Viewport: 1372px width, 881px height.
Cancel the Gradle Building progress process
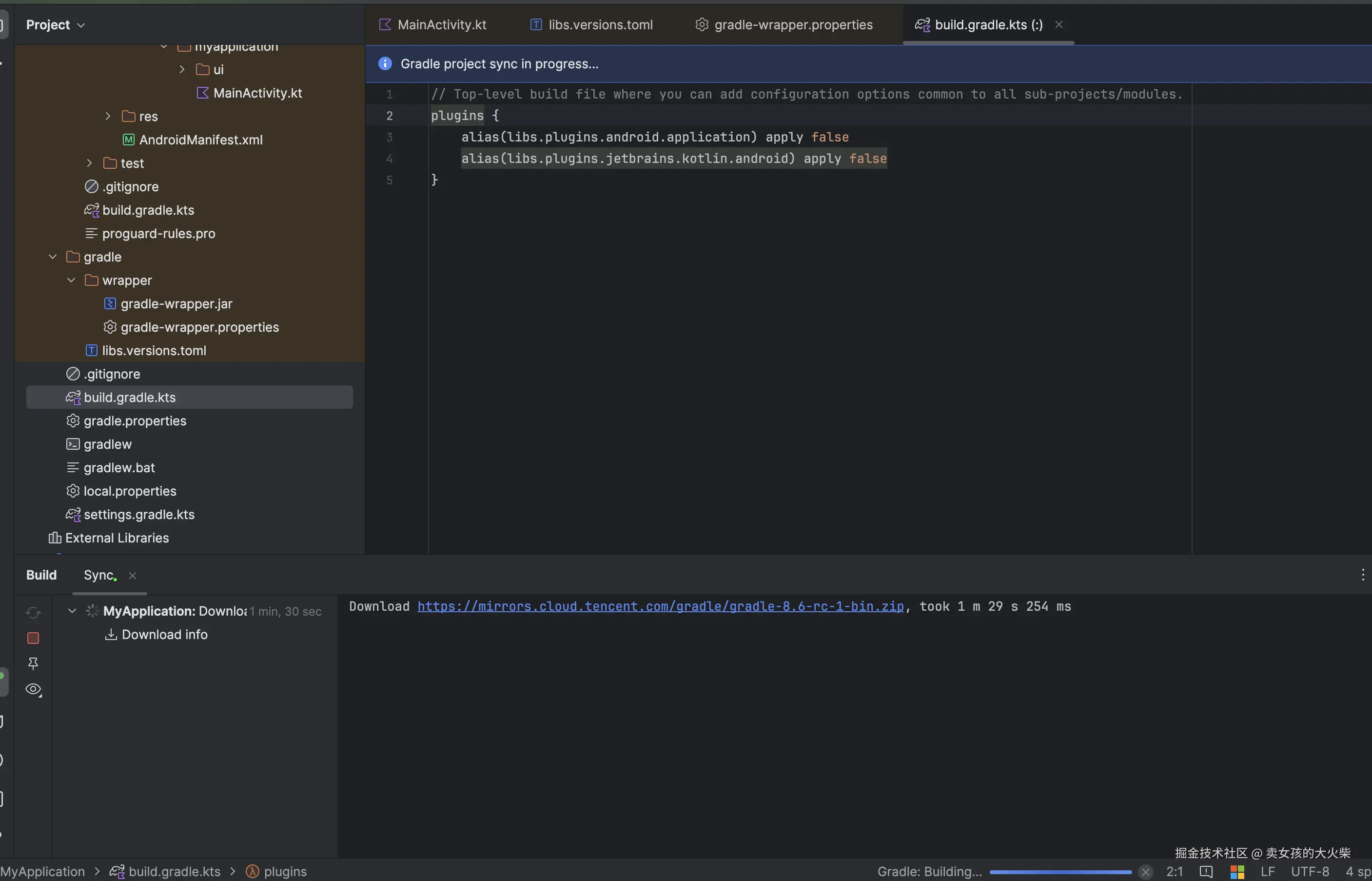pyautogui.click(x=1145, y=872)
